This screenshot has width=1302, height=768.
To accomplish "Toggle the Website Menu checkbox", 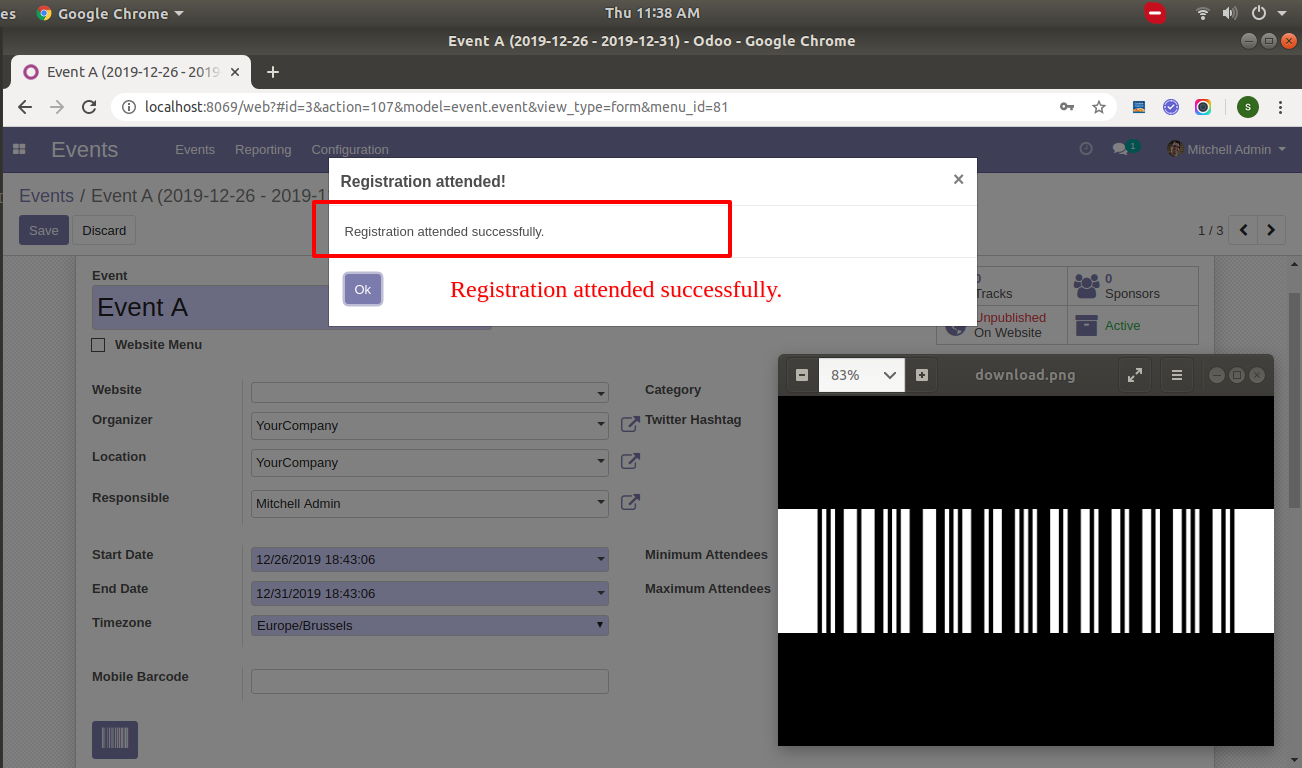I will point(98,345).
